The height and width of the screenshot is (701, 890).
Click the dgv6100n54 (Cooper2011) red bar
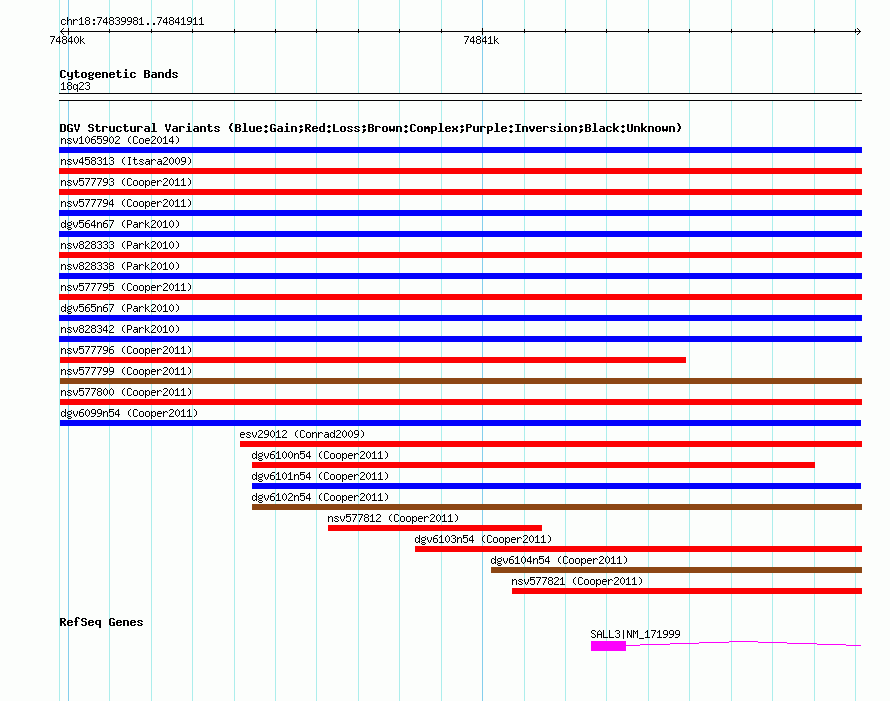[x=533, y=465]
